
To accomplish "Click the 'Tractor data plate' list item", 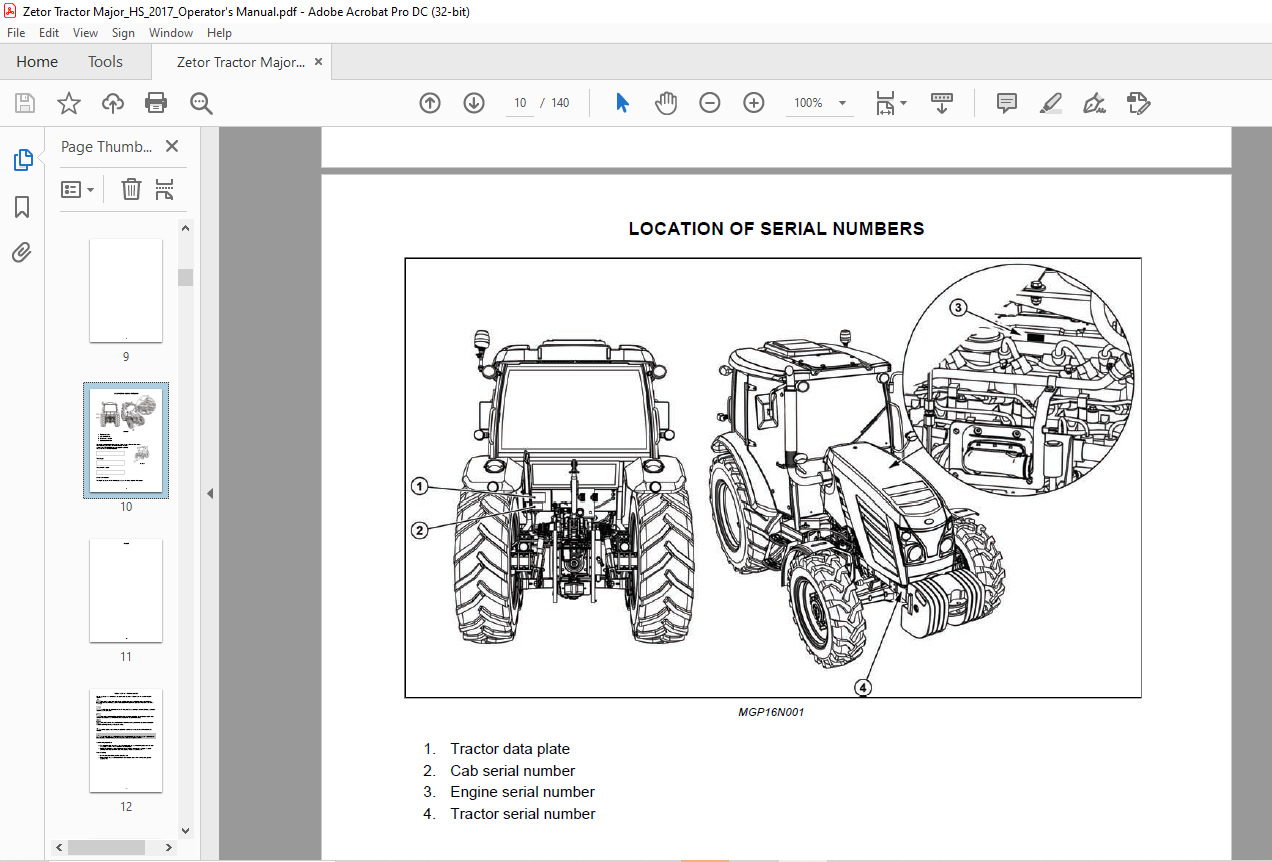I will [510, 749].
